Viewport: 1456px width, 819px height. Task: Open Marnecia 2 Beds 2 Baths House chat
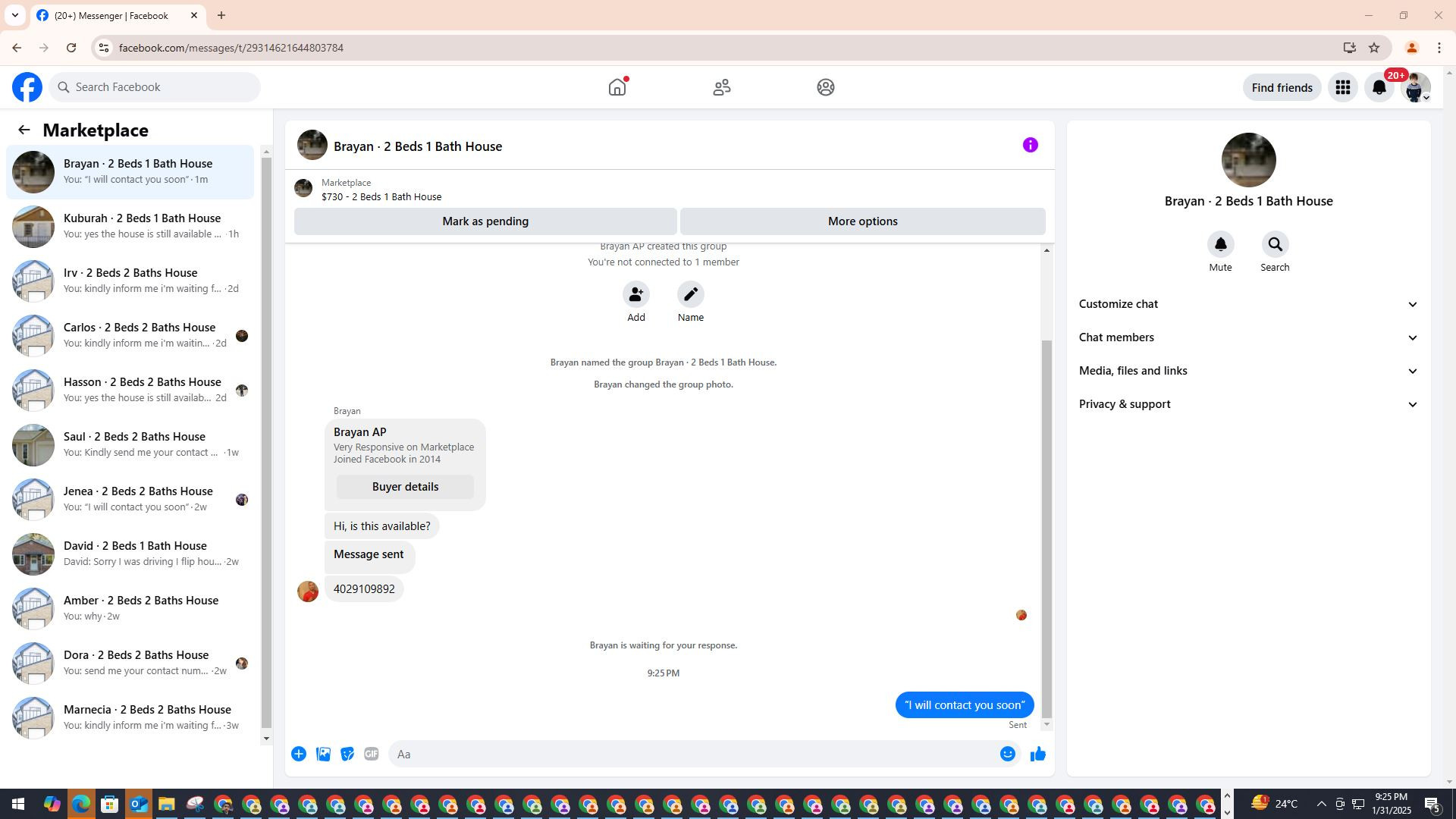tap(130, 718)
